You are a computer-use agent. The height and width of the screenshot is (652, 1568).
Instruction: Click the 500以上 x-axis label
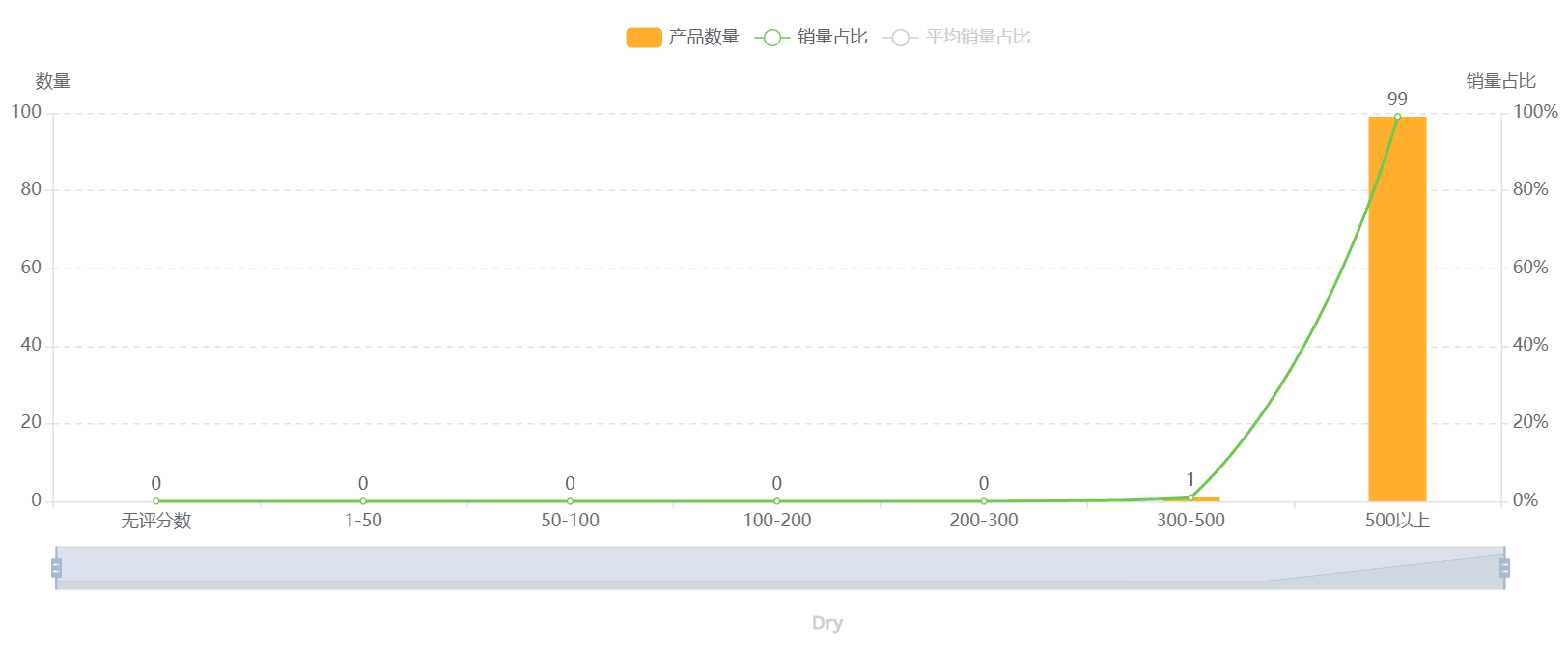tap(1397, 521)
